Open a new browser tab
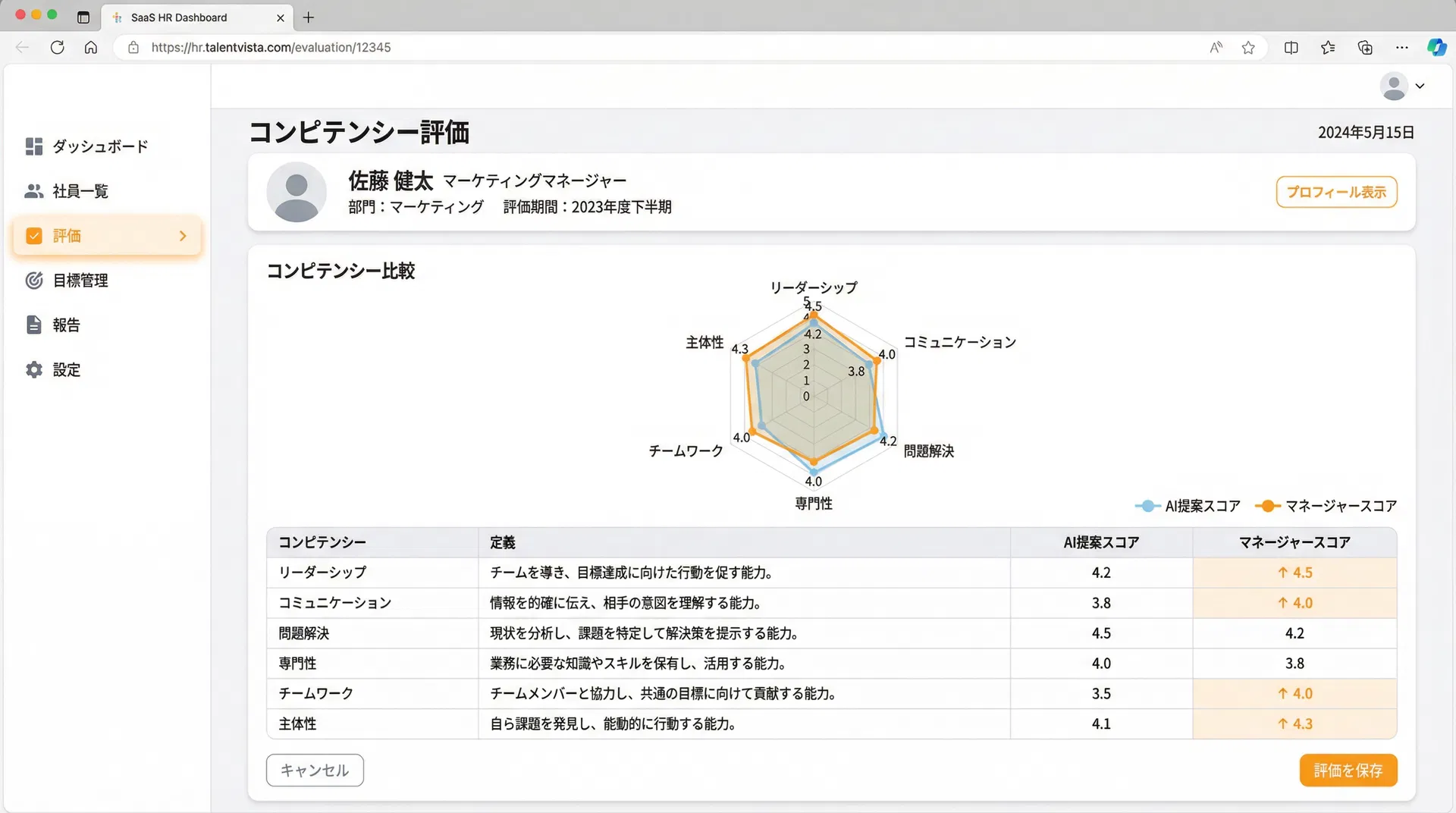The image size is (1456, 813). click(x=309, y=17)
